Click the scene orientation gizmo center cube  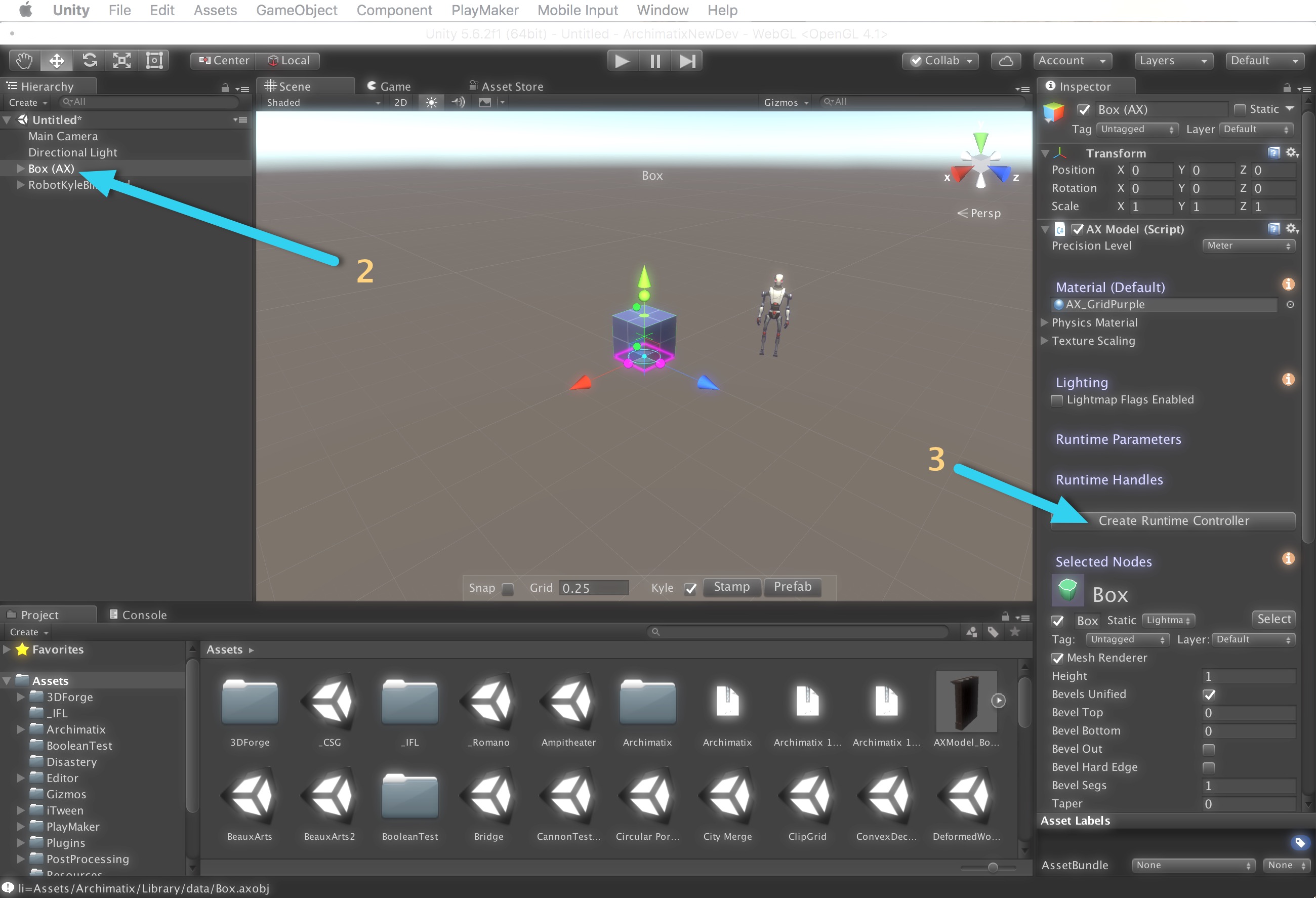pos(981,164)
